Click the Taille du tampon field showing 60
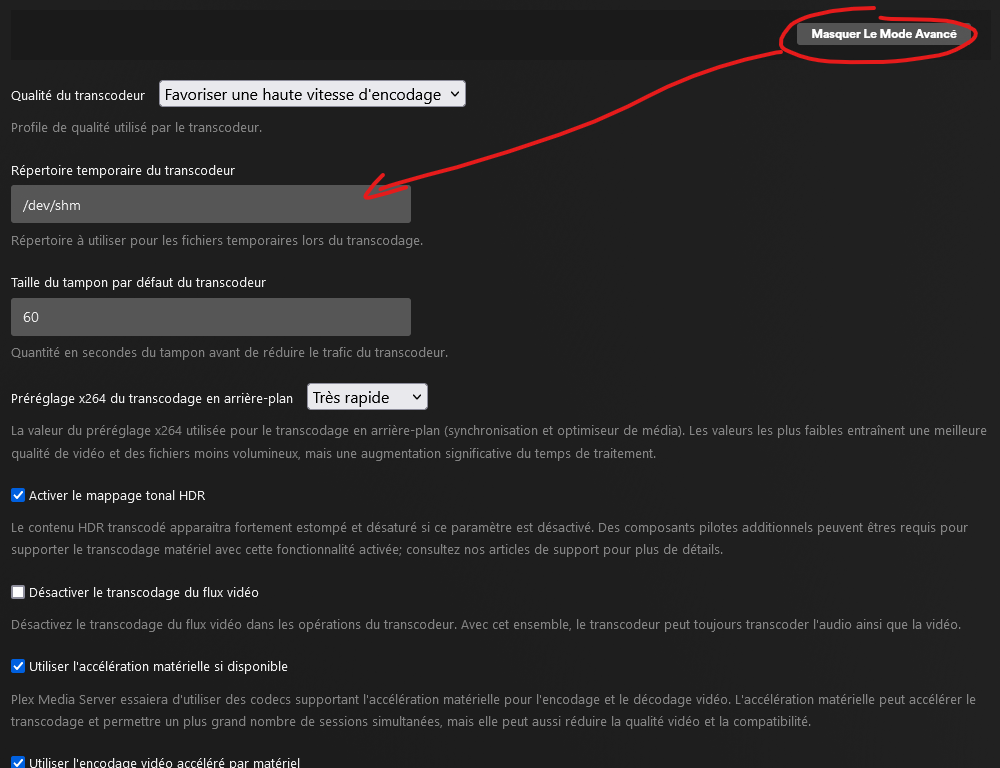 [210, 317]
